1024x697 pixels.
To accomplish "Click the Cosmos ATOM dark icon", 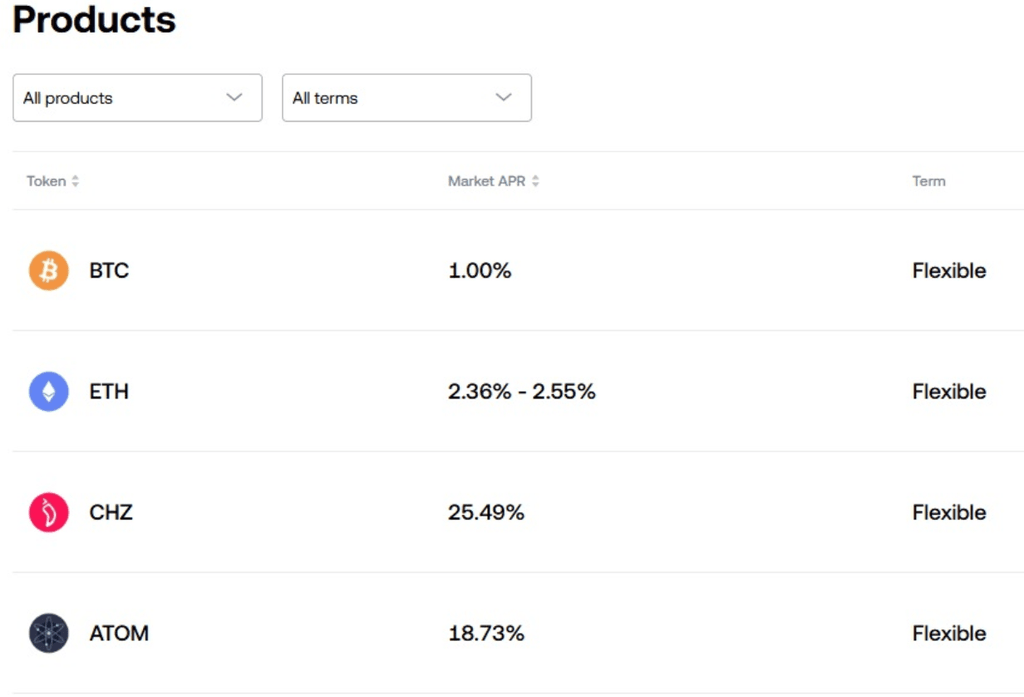I will coord(48,634).
